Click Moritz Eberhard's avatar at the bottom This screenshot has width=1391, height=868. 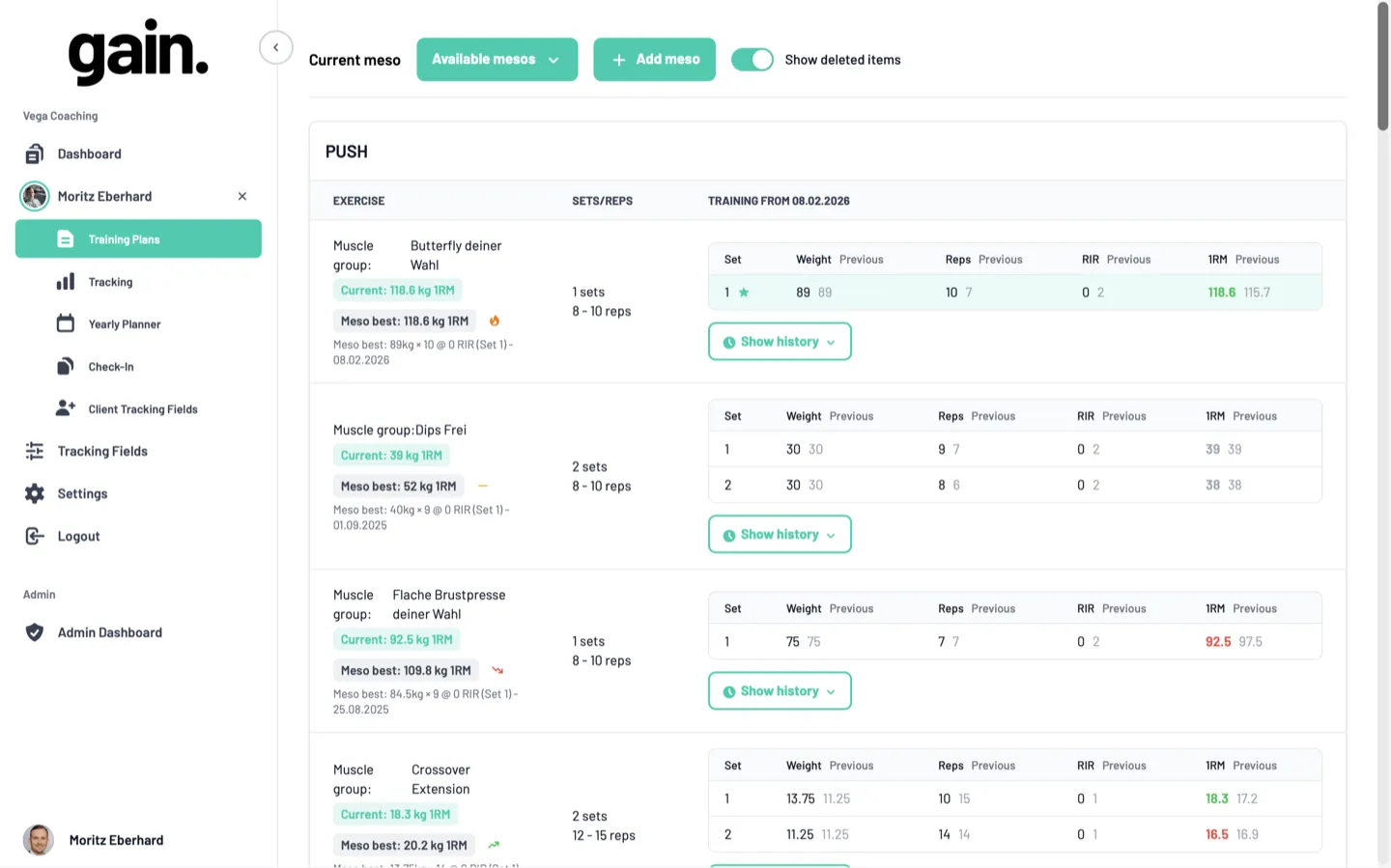[39, 839]
